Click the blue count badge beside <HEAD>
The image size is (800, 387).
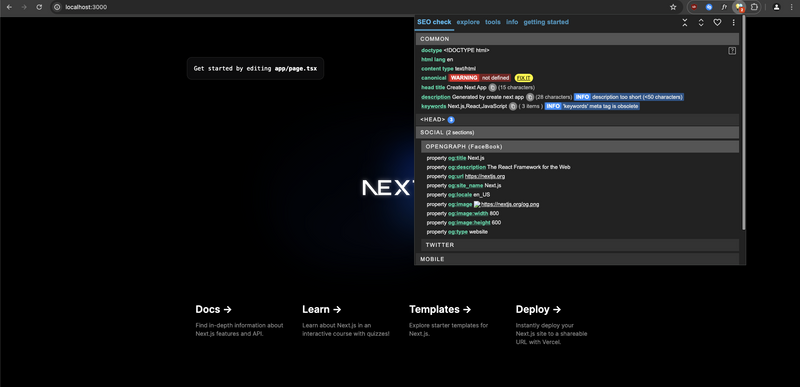click(x=451, y=120)
